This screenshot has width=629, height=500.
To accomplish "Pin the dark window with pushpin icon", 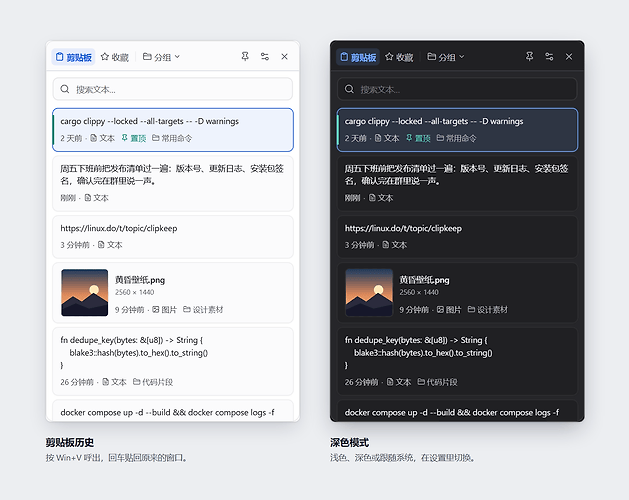I will 530,57.
